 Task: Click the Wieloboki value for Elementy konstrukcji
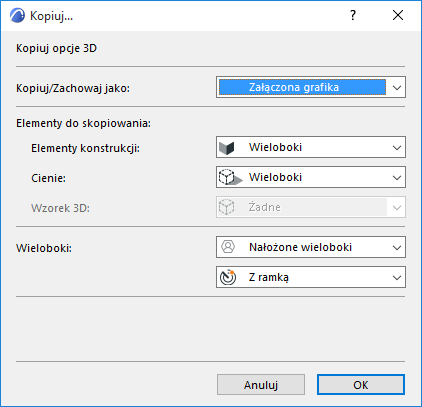point(275,147)
